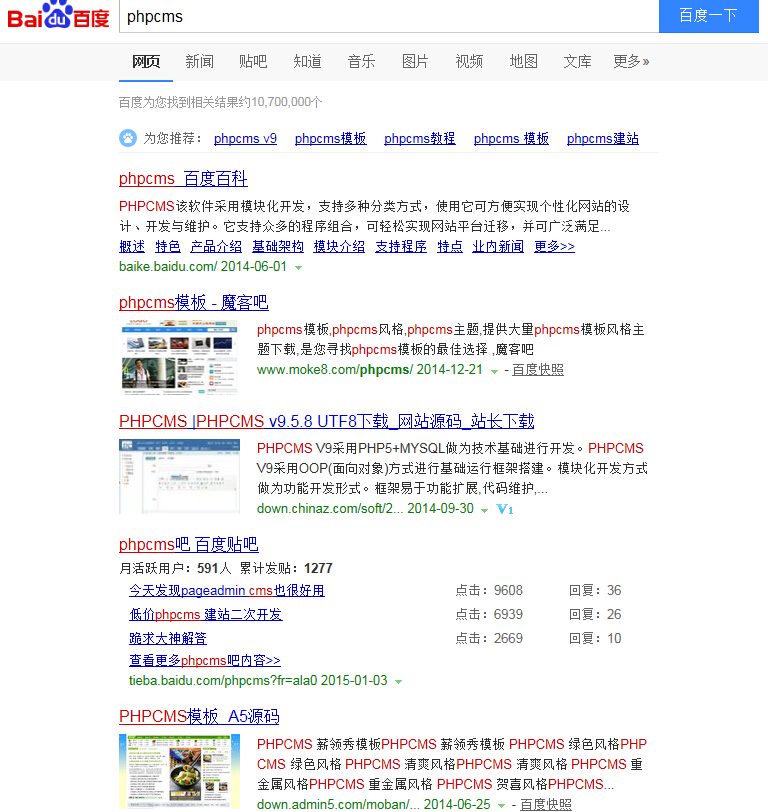
Task: Switch to the 新闻 tab
Action: pyautogui.click(x=199, y=62)
